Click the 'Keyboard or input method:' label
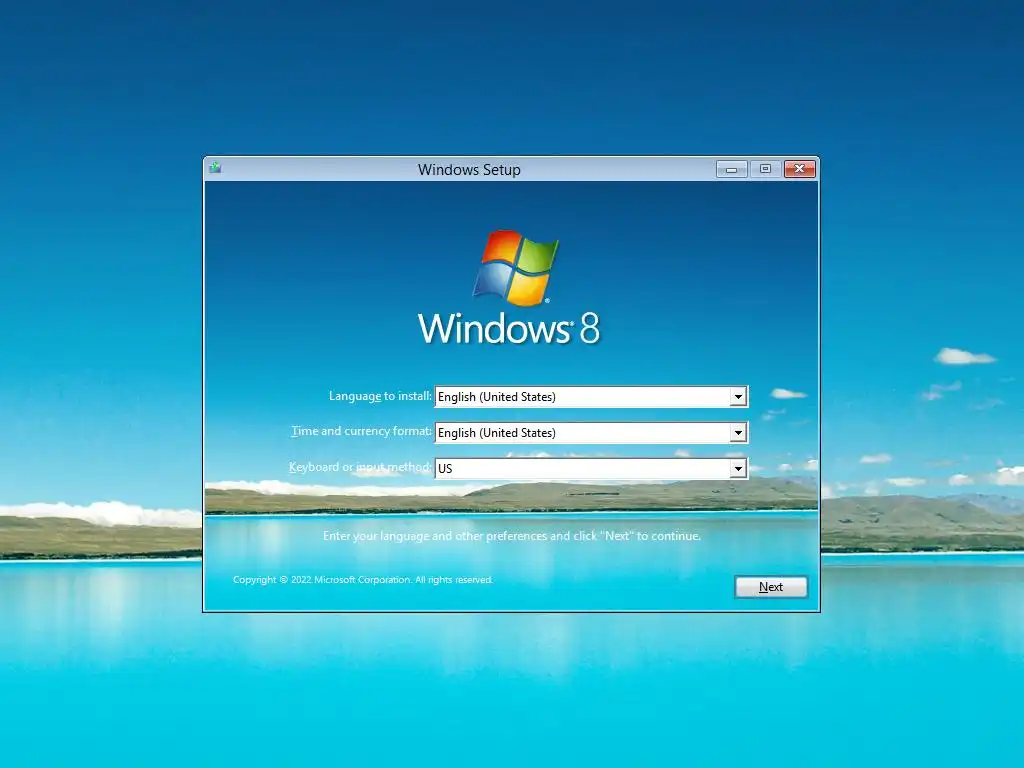 360,467
